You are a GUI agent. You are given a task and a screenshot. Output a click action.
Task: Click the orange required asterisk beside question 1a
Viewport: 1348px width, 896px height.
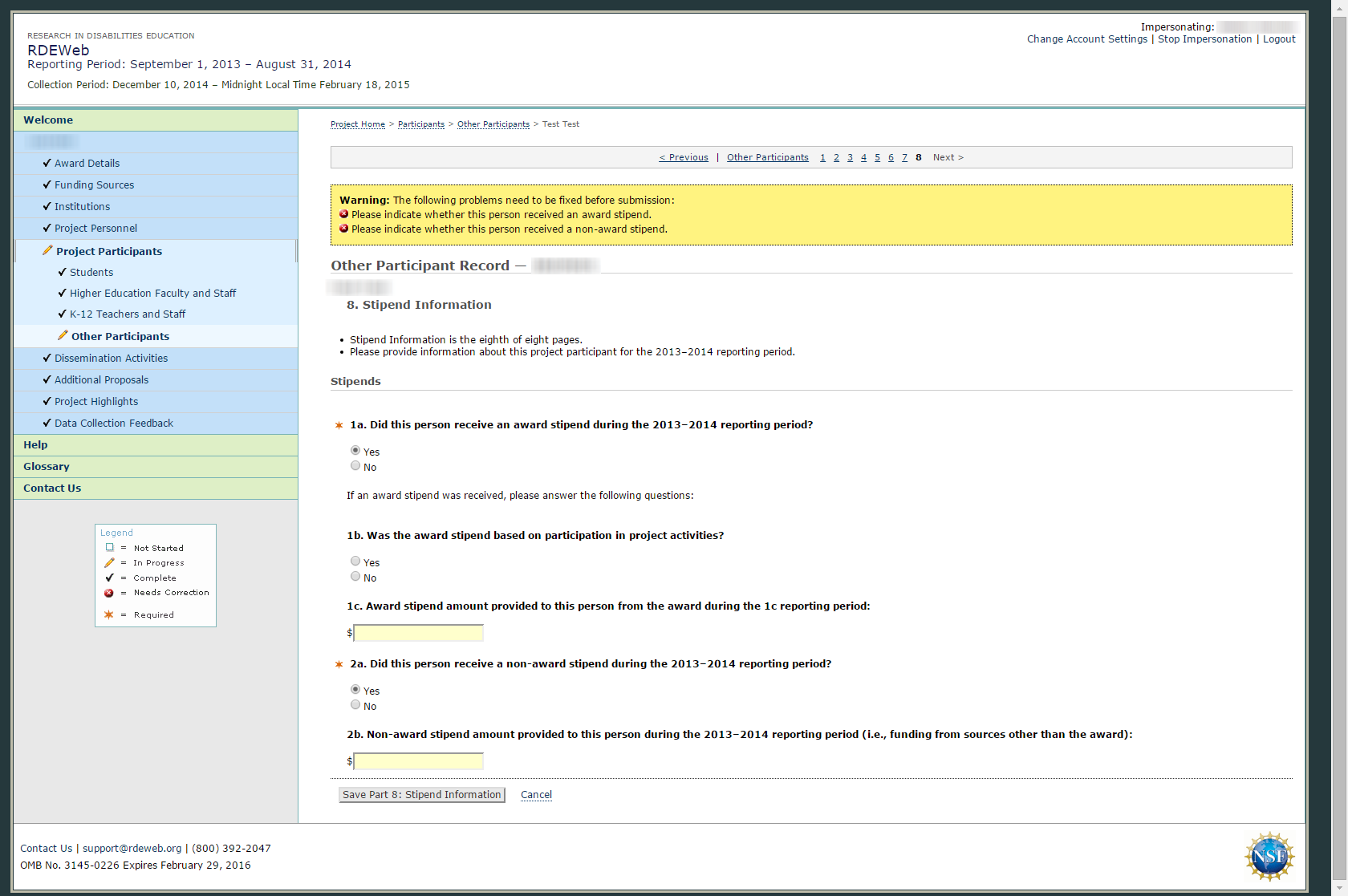339,425
